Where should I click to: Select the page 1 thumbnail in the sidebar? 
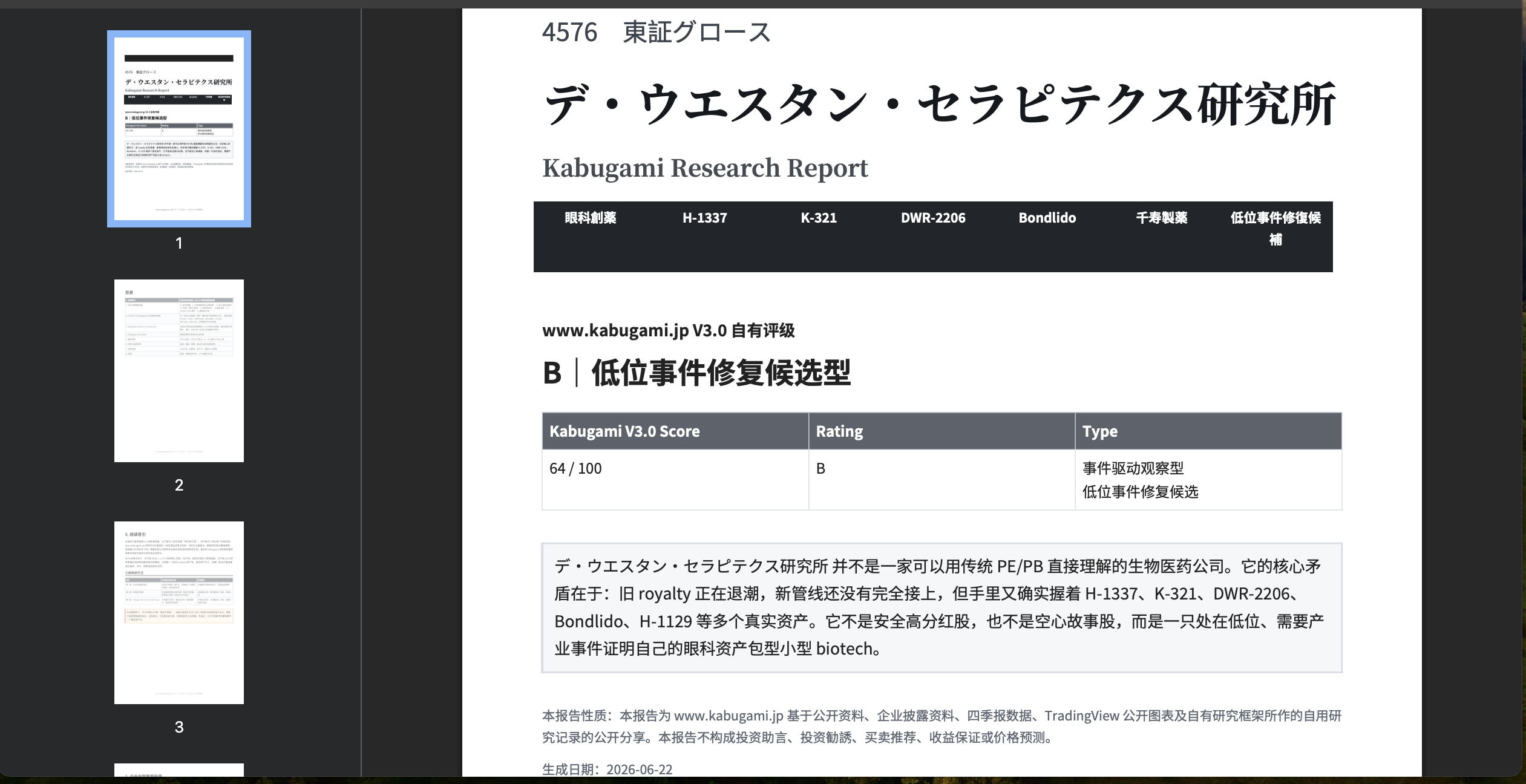179,129
